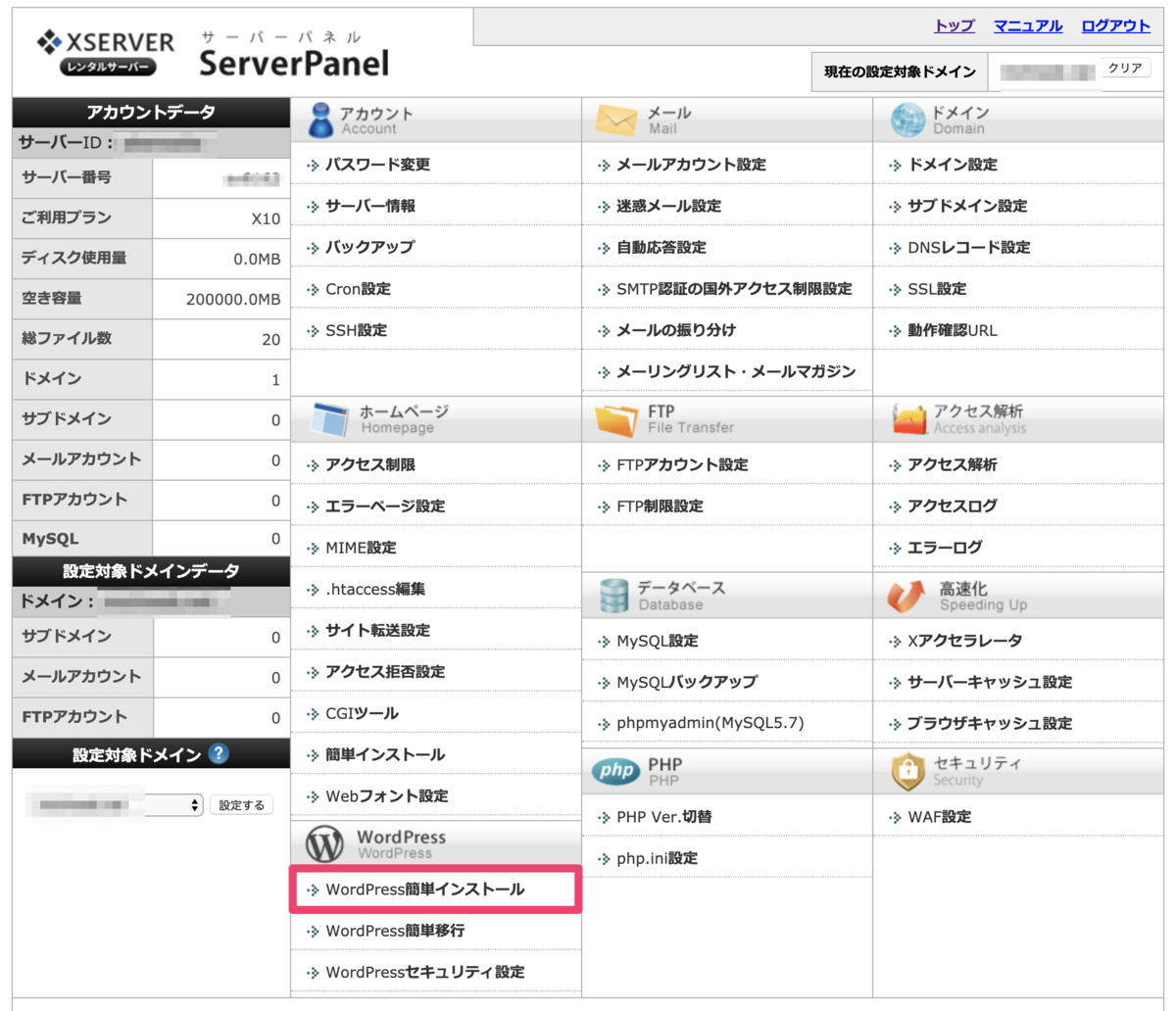The width and height of the screenshot is (1176, 1011).
Task: Open Webフォント設定
Action: pyautogui.click(x=387, y=795)
